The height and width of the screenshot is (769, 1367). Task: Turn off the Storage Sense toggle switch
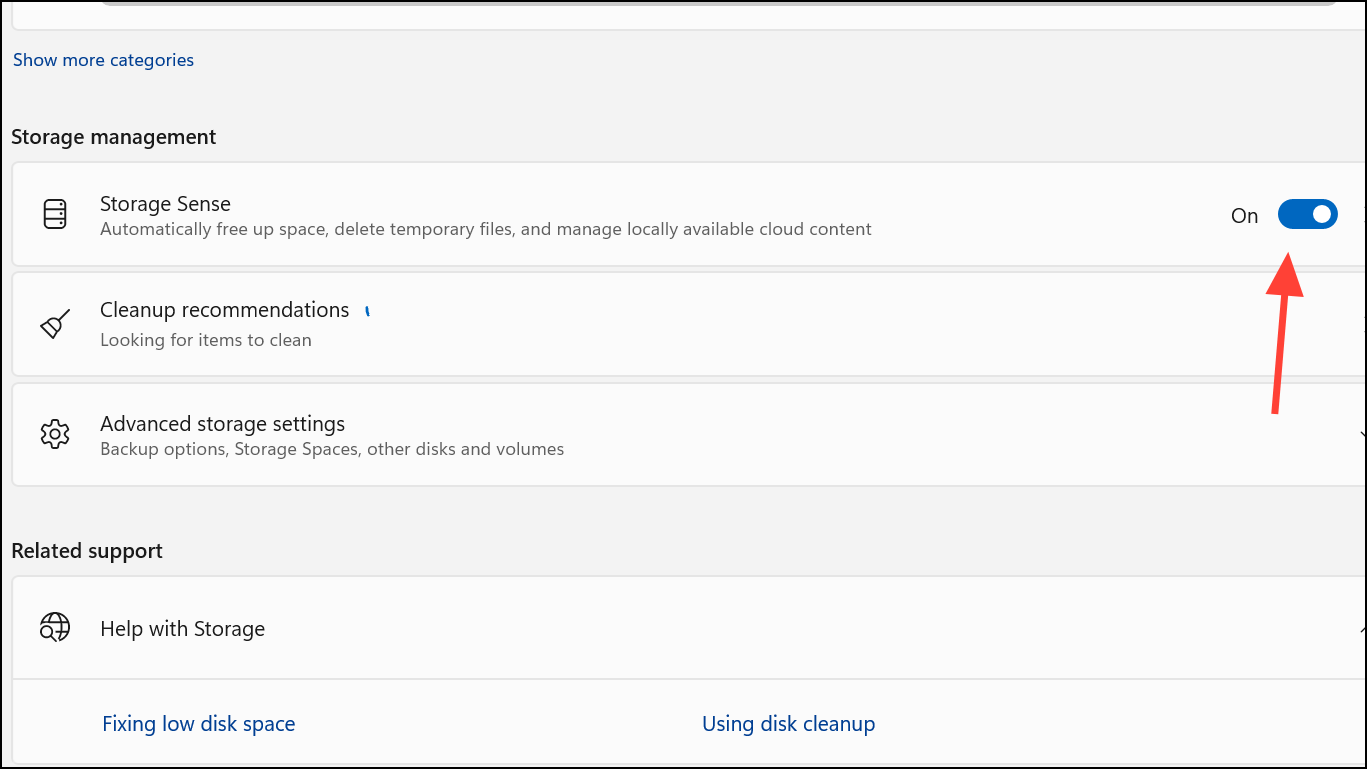pyautogui.click(x=1307, y=215)
